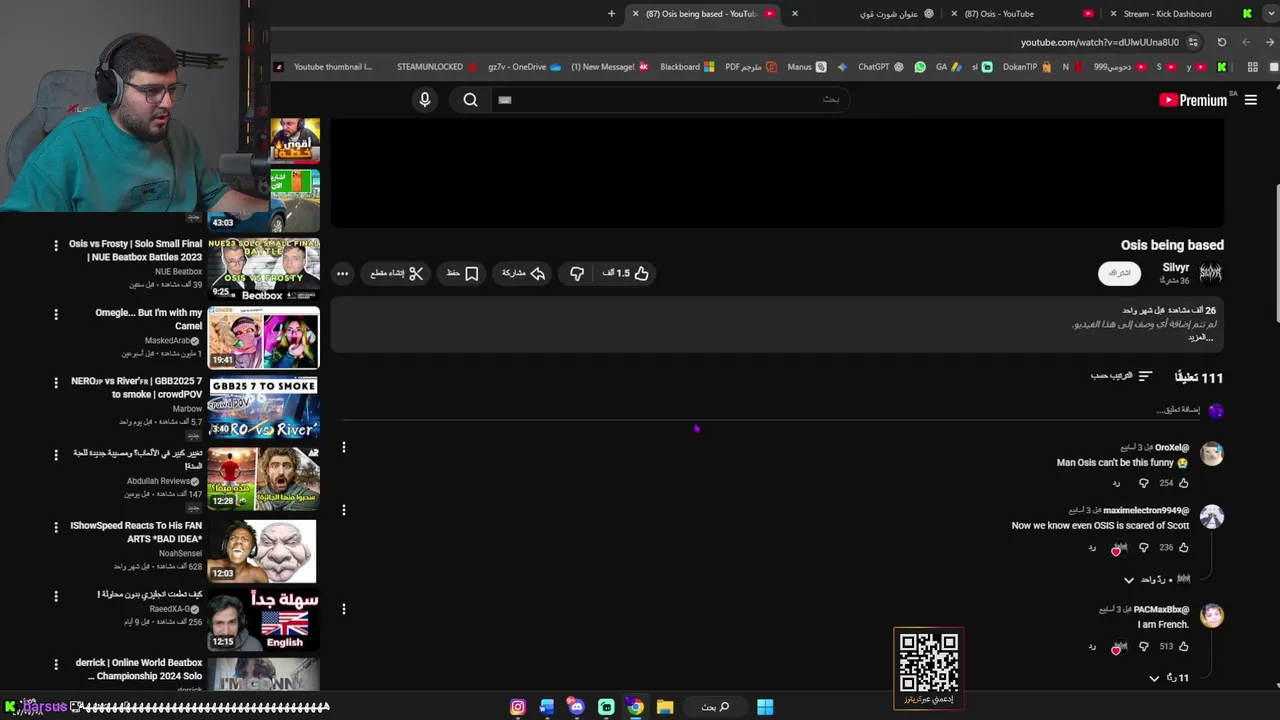Image resolution: width=1280 pixels, height=720 pixels.
Task: Expand the description with the more link
Action: [x=1200, y=337]
